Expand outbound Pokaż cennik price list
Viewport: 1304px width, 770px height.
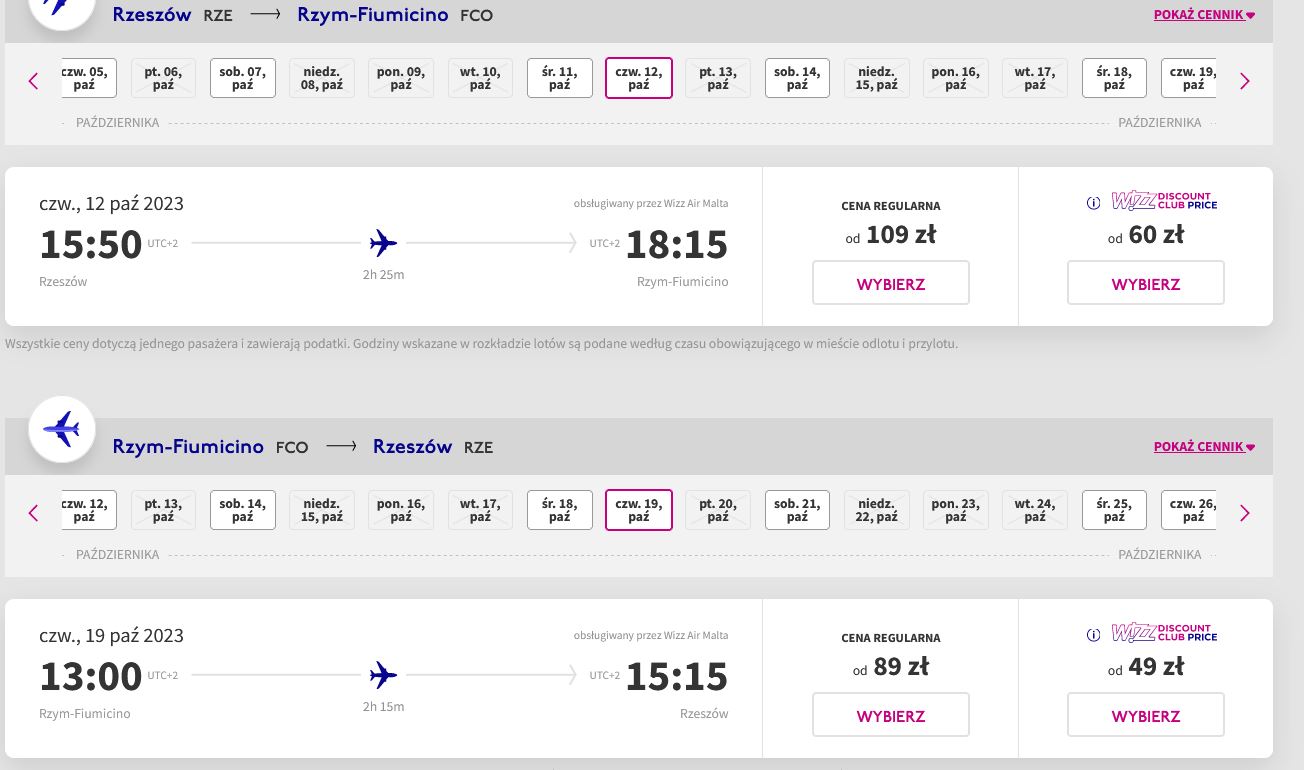click(x=1204, y=15)
